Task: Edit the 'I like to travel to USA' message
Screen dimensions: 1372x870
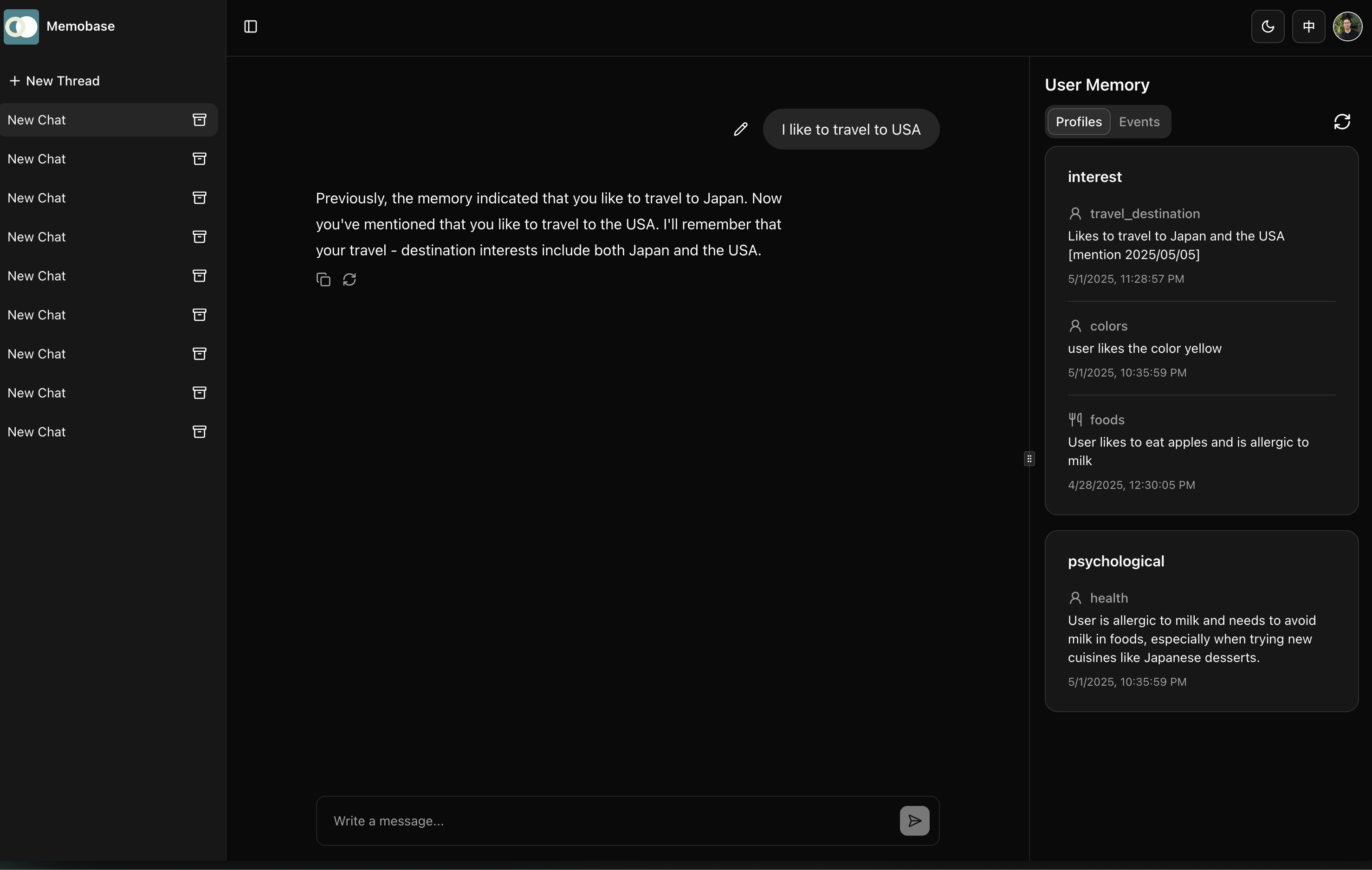Action: click(x=740, y=130)
